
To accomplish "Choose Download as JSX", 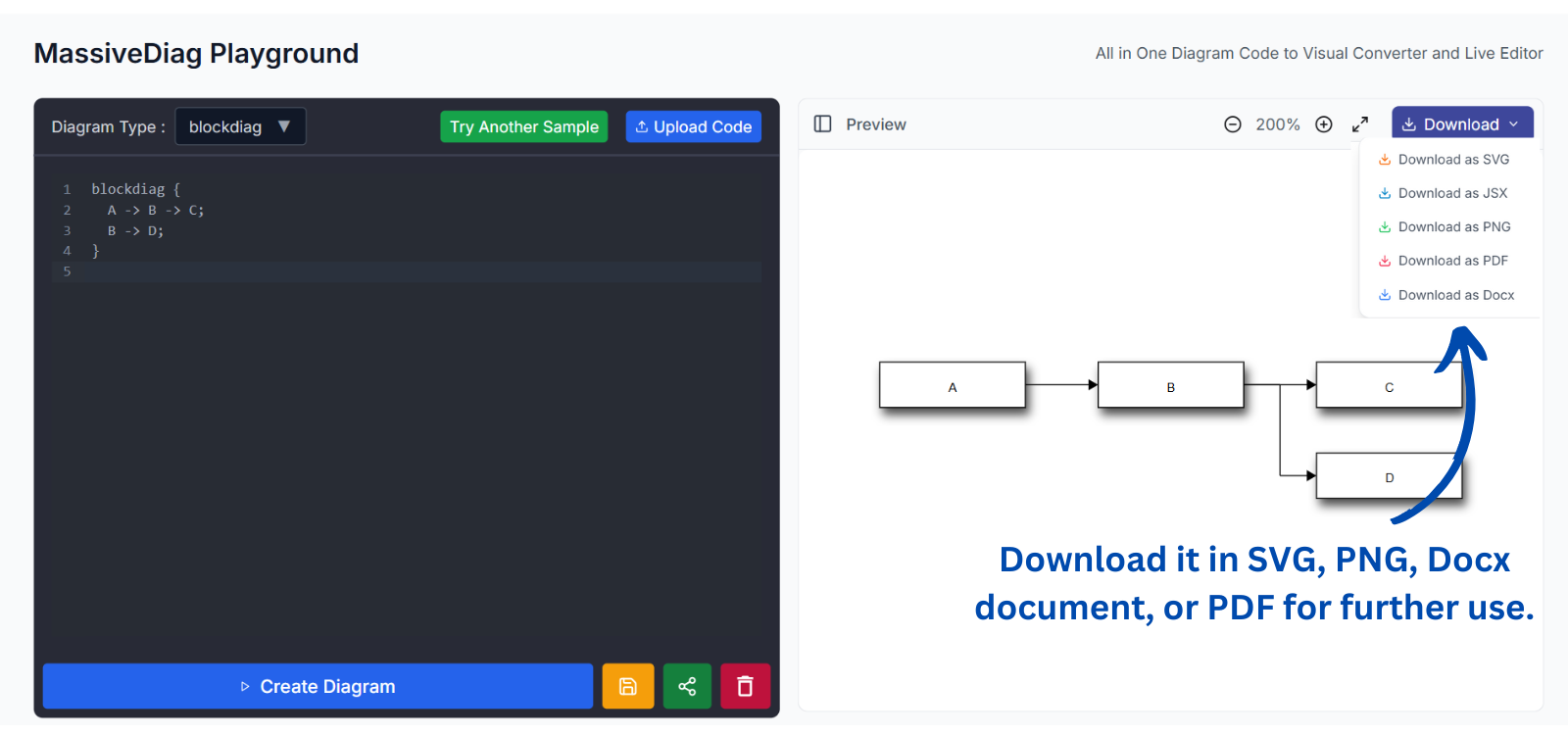I will (x=1443, y=193).
